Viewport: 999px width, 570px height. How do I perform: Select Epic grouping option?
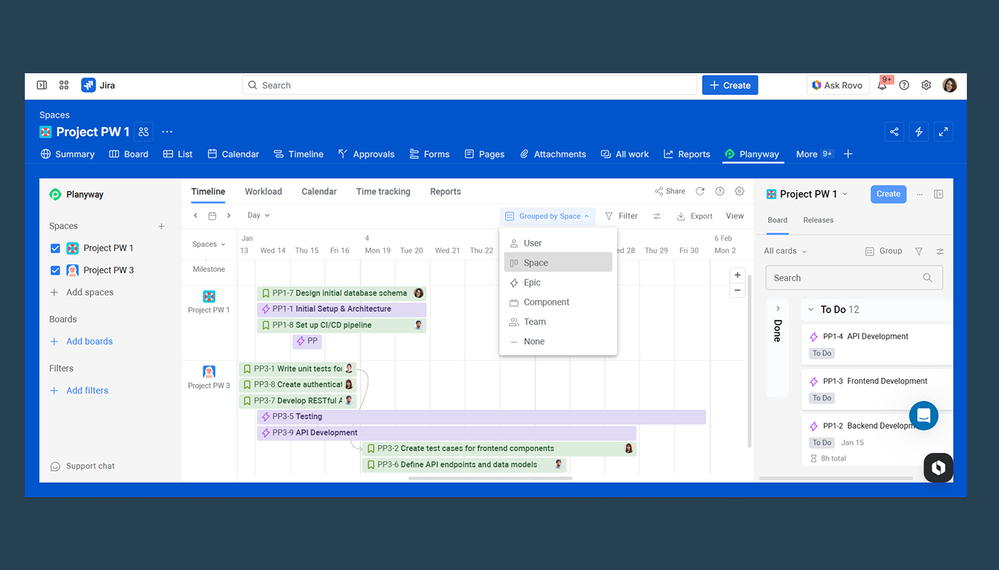click(558, 282)
